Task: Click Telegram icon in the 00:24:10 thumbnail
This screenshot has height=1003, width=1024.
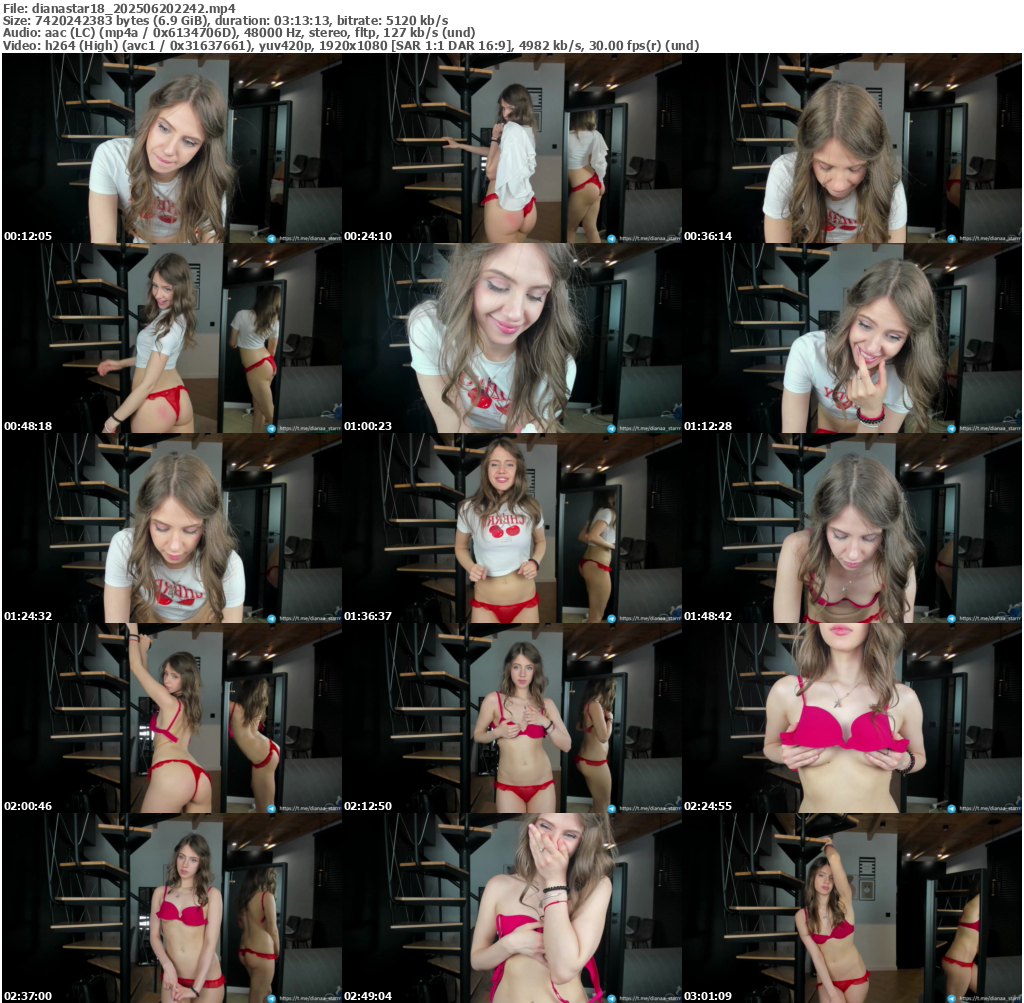Action: tap(611, 238)
